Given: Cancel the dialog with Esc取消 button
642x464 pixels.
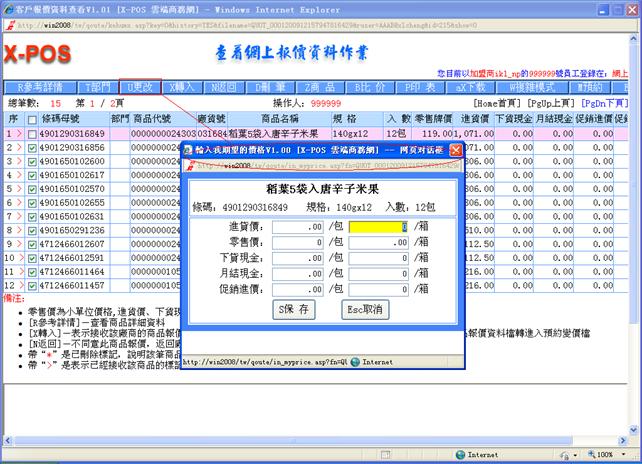Looking at the screenshot, I should click(366, 309).
